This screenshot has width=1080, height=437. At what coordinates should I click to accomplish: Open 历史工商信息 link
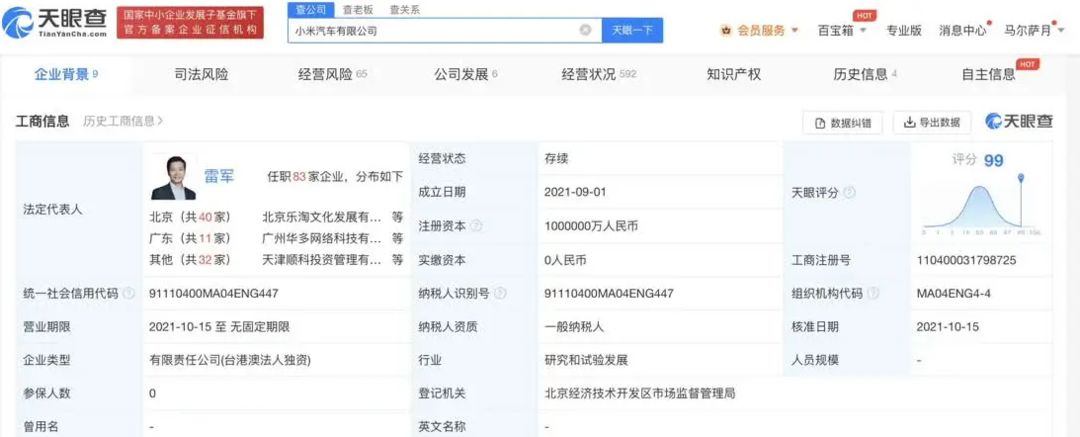coord(123,121)
